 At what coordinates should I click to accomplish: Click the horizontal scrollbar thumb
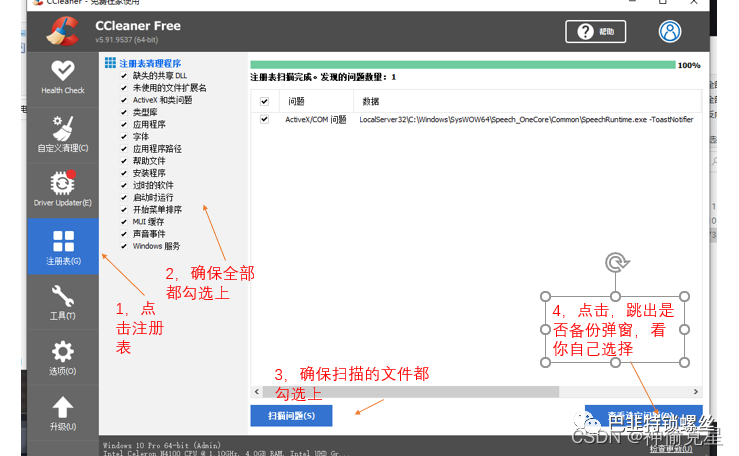[x=411, y=391]
